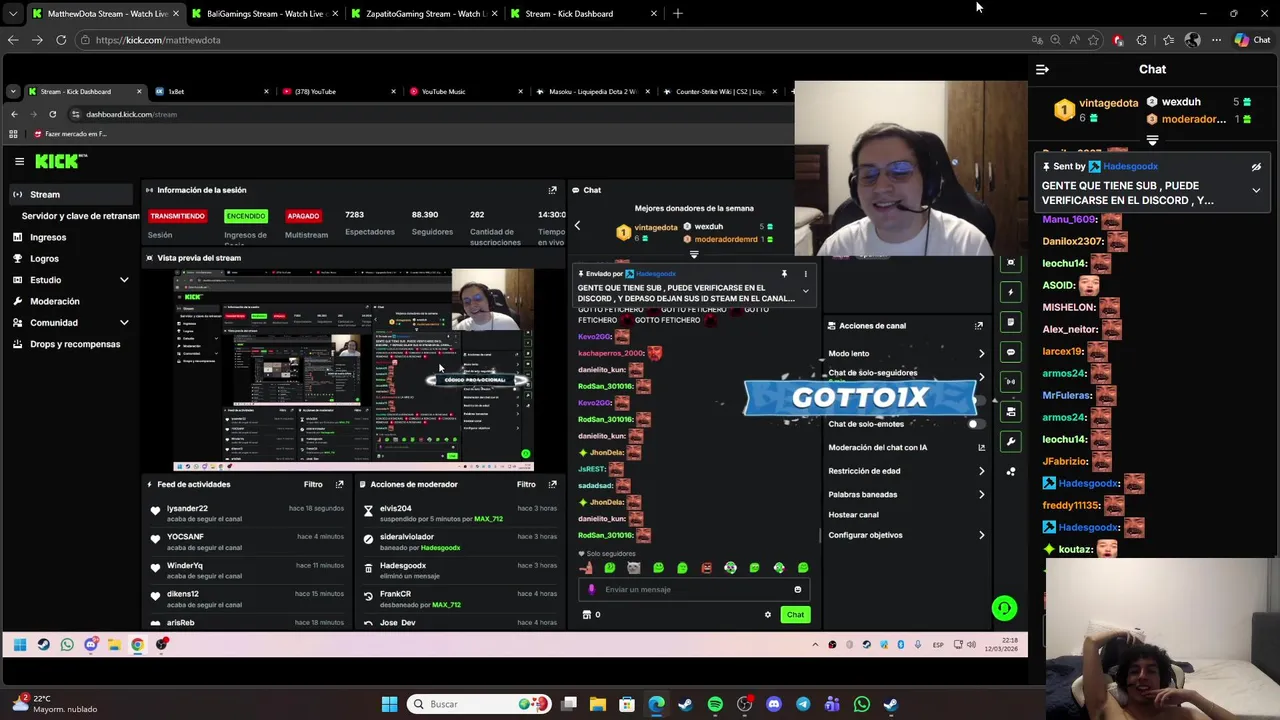1280x720 pixels.
Task: Switch to the YouTube Music tab in the inner browser
Action: click(464, 92)
